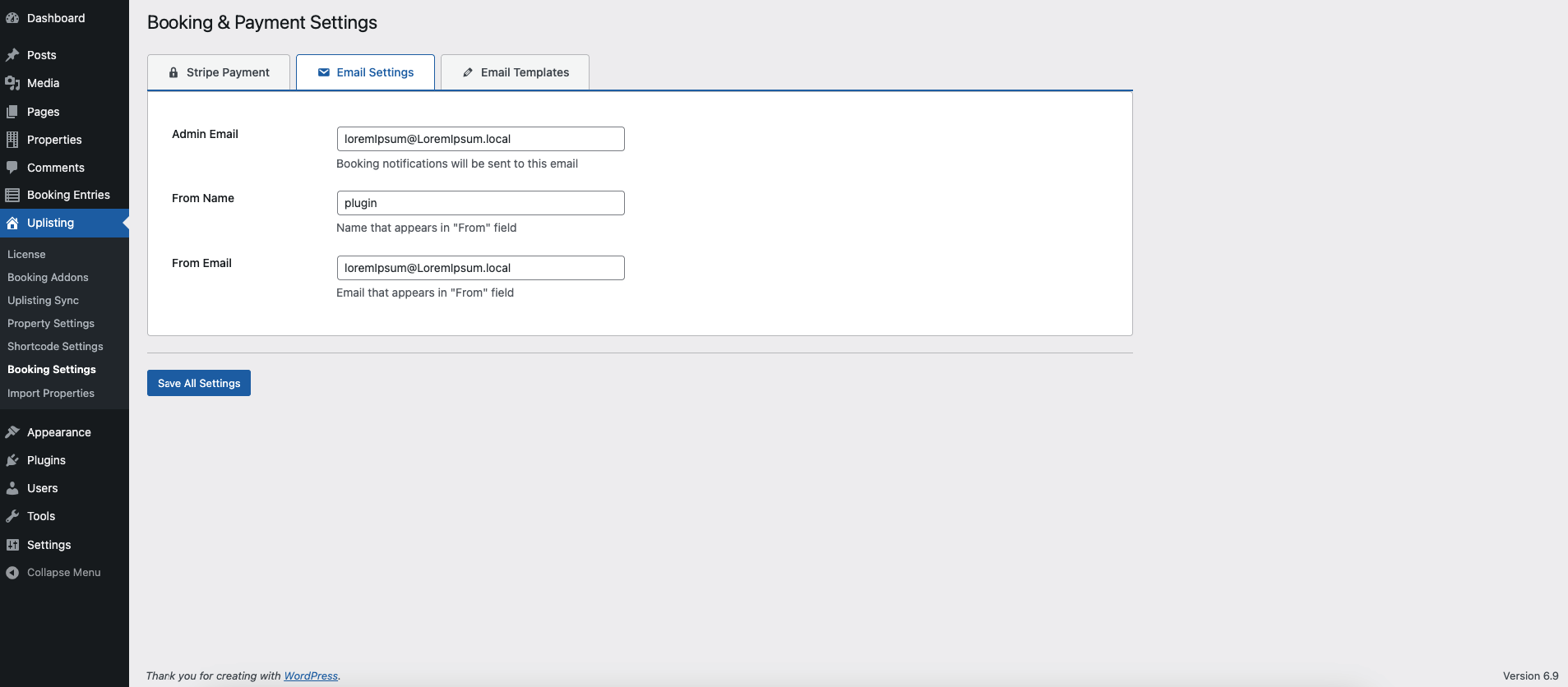This screenshot has height=687, width=1568.
Task: Click the Admin Email field label
Action: [205, 134]
